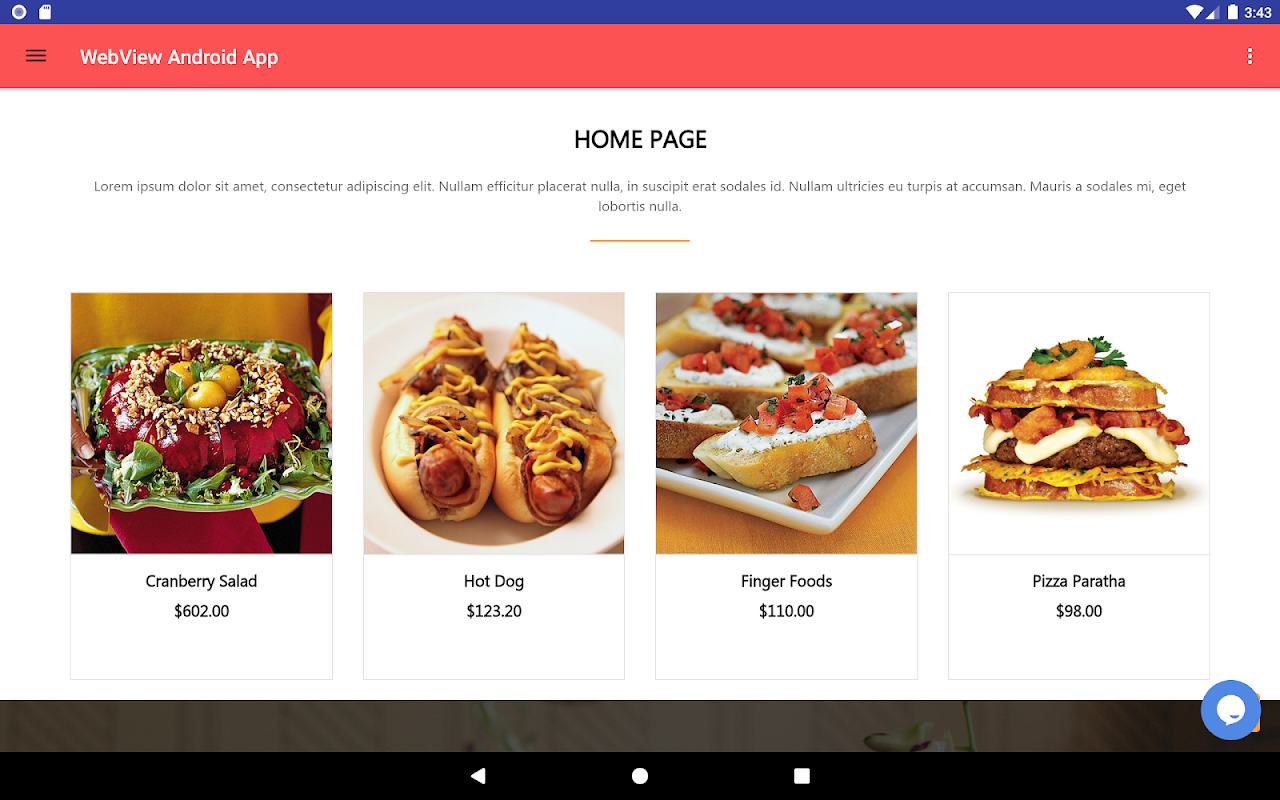Screen dimensions: 1280x800
Task: Click the Hot Dog title link
Action: (x=494, y=581)
